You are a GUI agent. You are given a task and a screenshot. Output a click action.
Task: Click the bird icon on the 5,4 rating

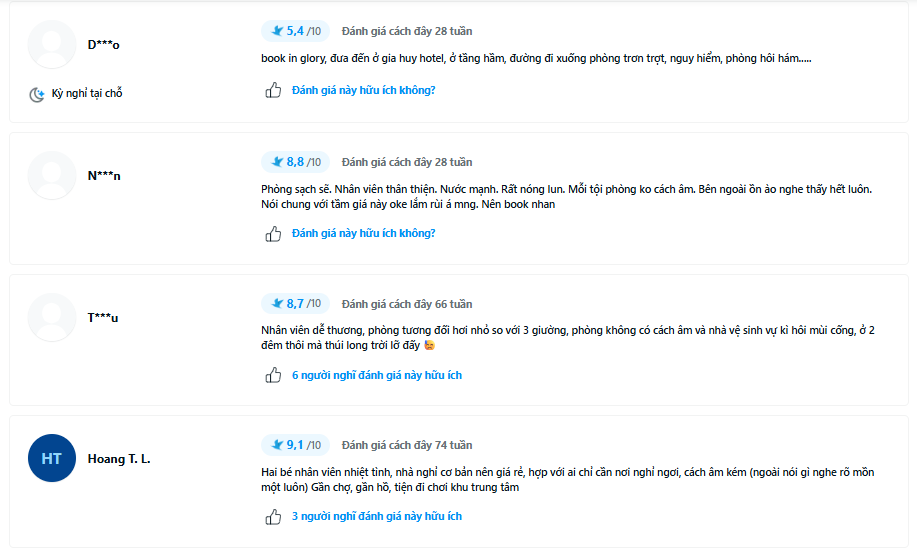coord(277,31)
